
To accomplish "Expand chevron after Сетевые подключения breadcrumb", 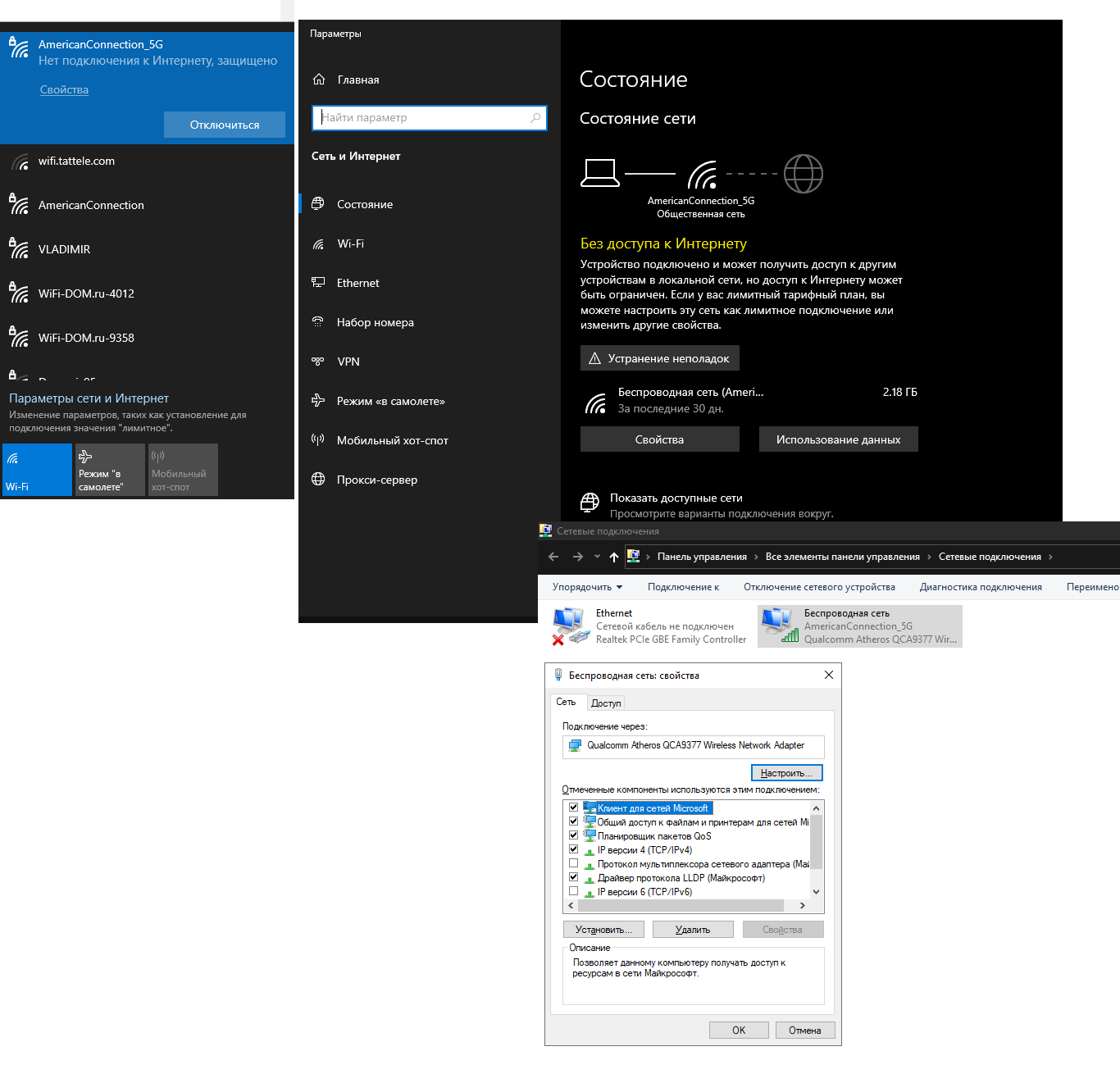I will 1050,557.
